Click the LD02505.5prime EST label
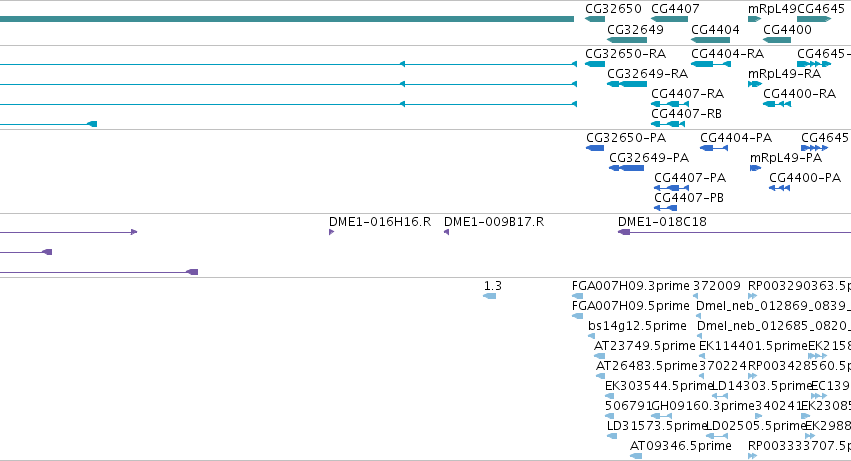The width and height of the screenshot is (851, 461). coord(755,426)
